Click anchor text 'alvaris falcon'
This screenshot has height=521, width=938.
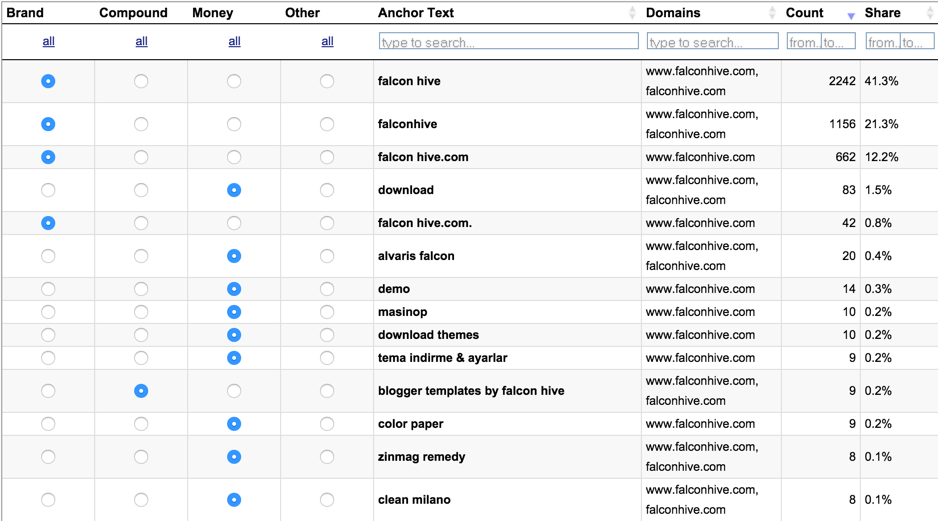click(416, 255)
